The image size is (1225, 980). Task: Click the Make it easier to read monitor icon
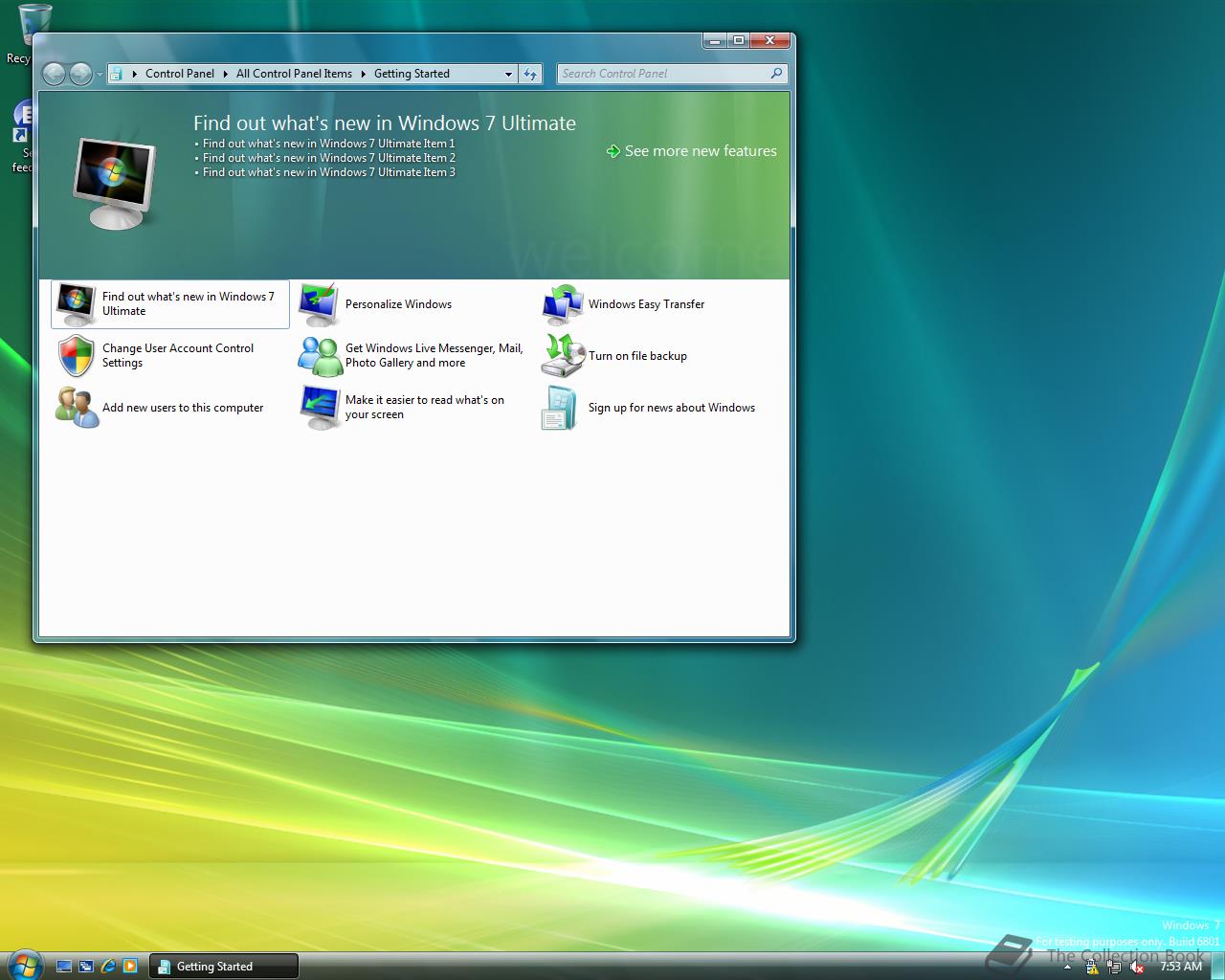tap(319, 408)
